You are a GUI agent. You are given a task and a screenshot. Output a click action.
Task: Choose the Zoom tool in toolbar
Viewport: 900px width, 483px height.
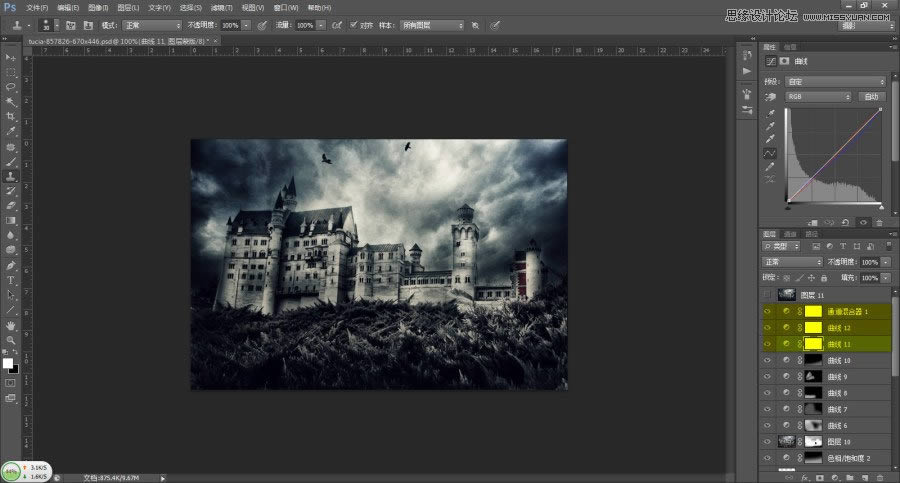pyautogui.click(x=10, y=339)
